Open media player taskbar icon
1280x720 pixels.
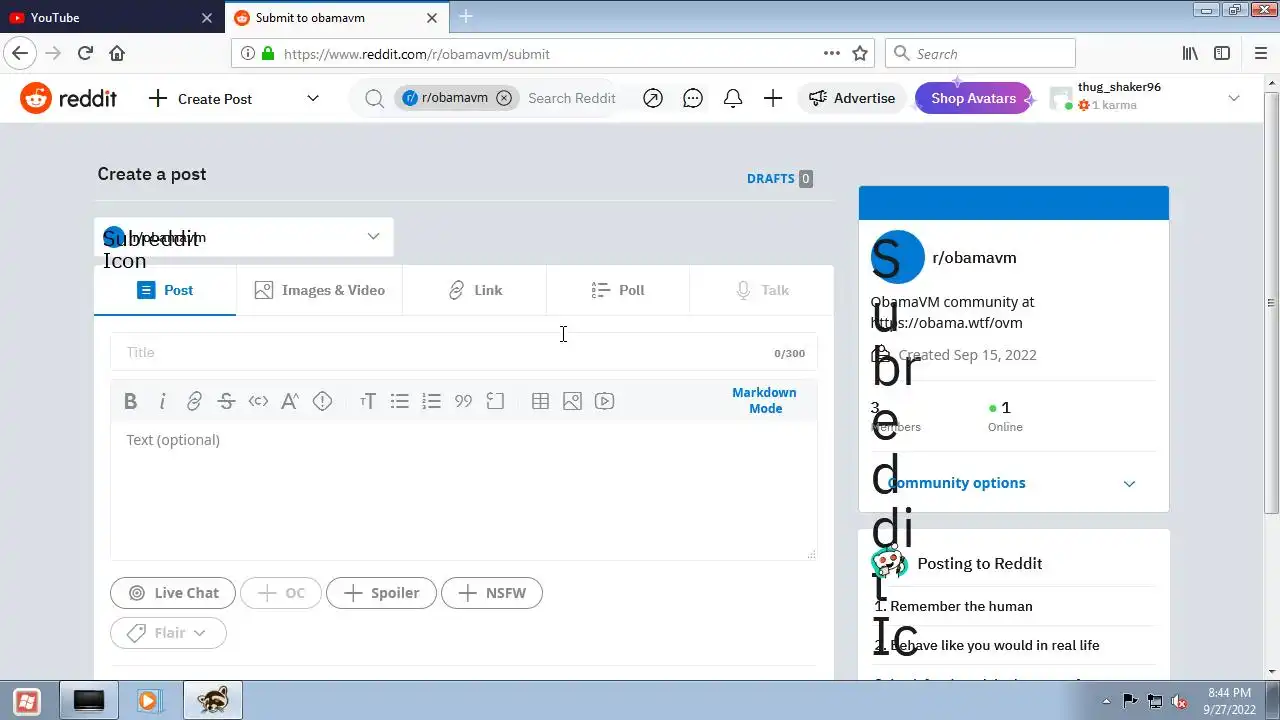(148, 701)
